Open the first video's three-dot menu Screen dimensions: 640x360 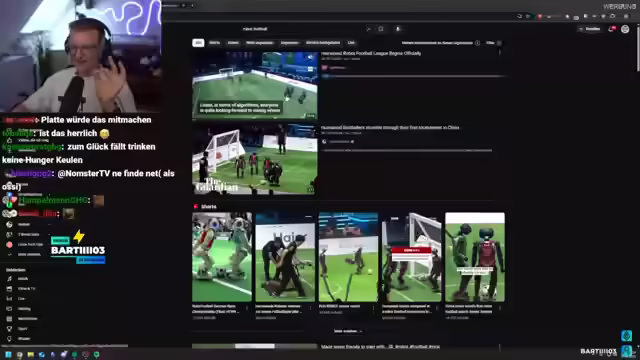click(500, 53)
